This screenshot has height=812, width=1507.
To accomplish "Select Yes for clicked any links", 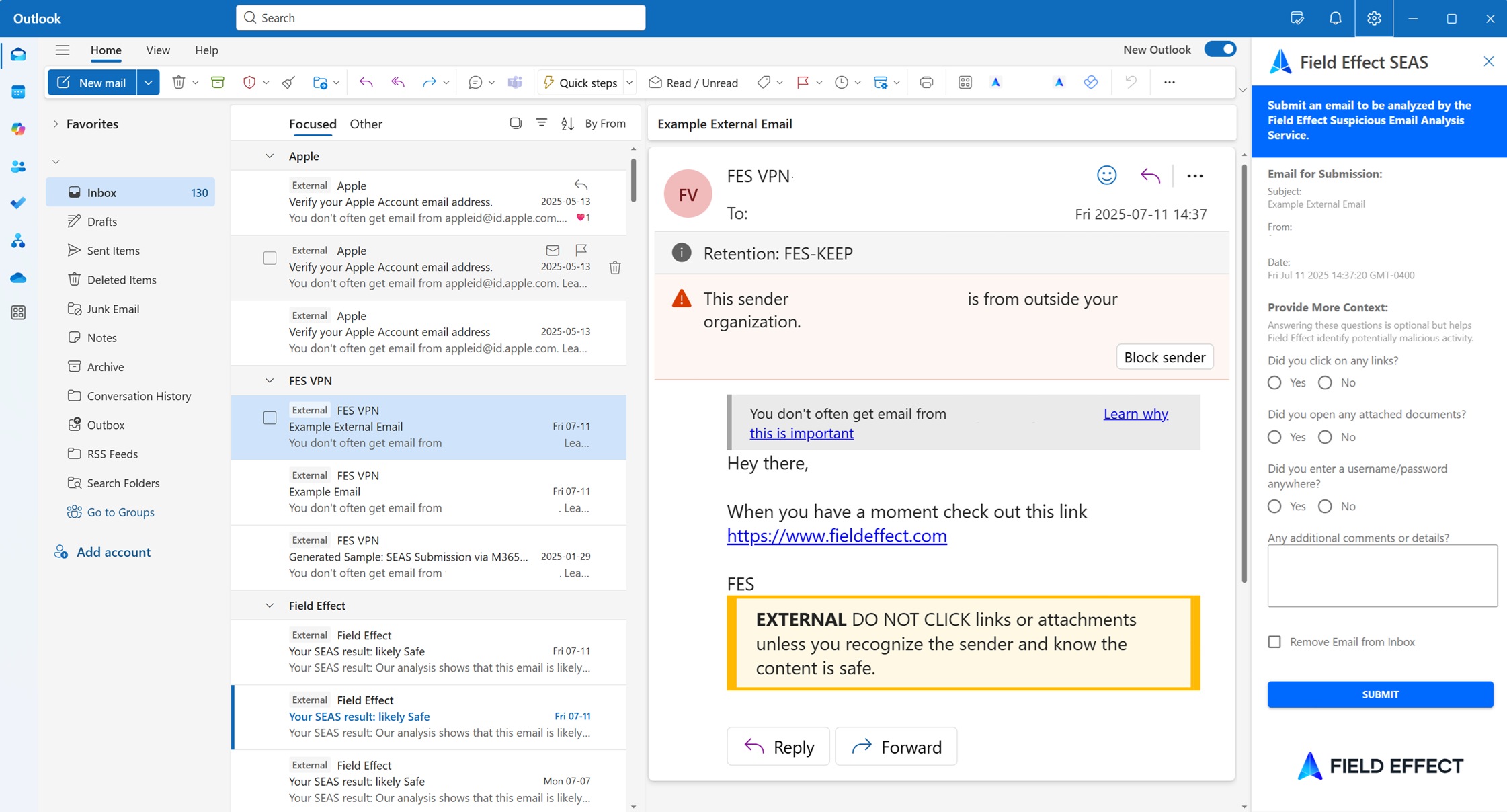I will click(1274, 382).
